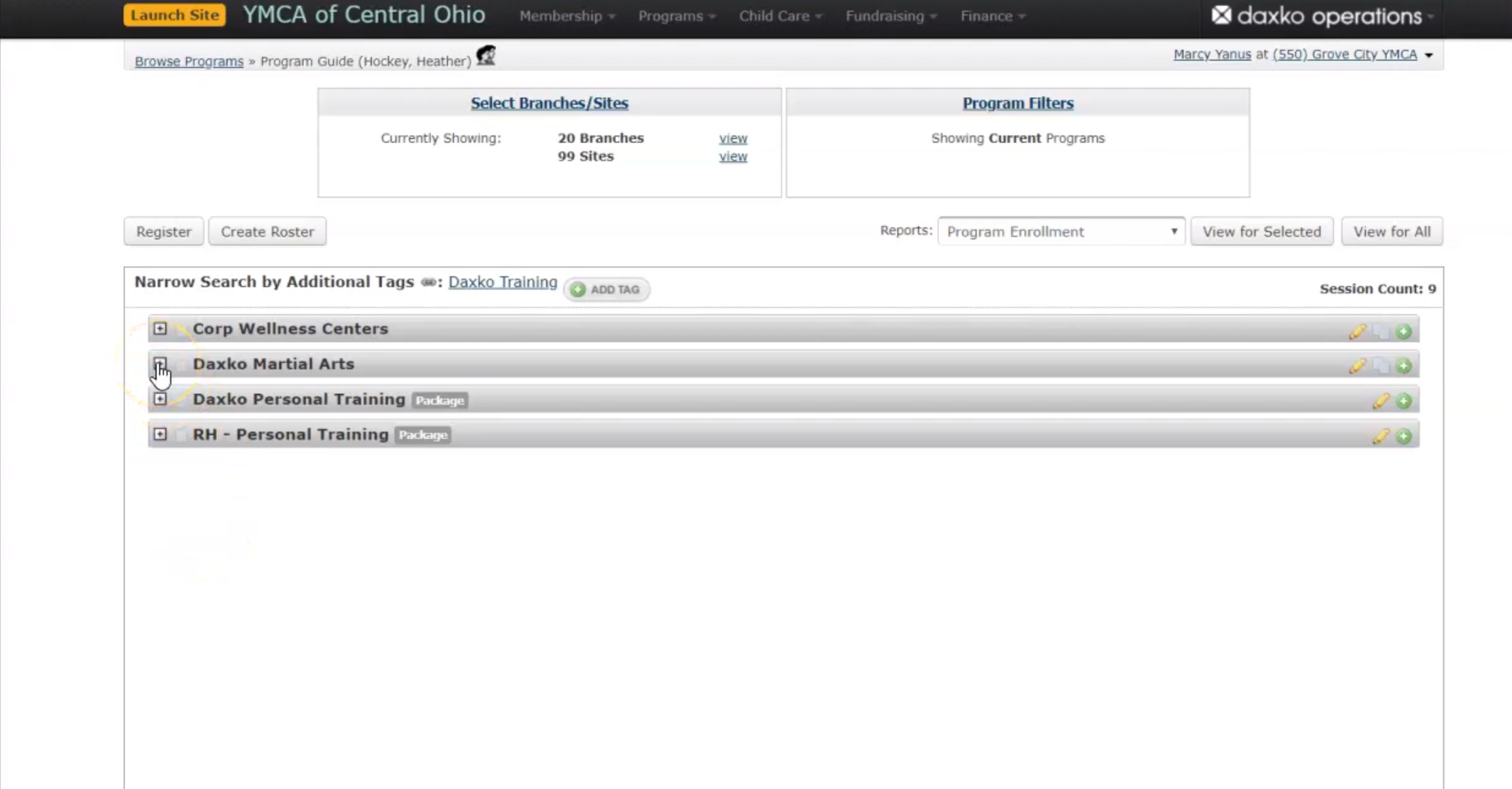This screenshot has width=1512, height=789.
Task: Open the Marcy Yanus user link
Action: (x=1212, y=54)
